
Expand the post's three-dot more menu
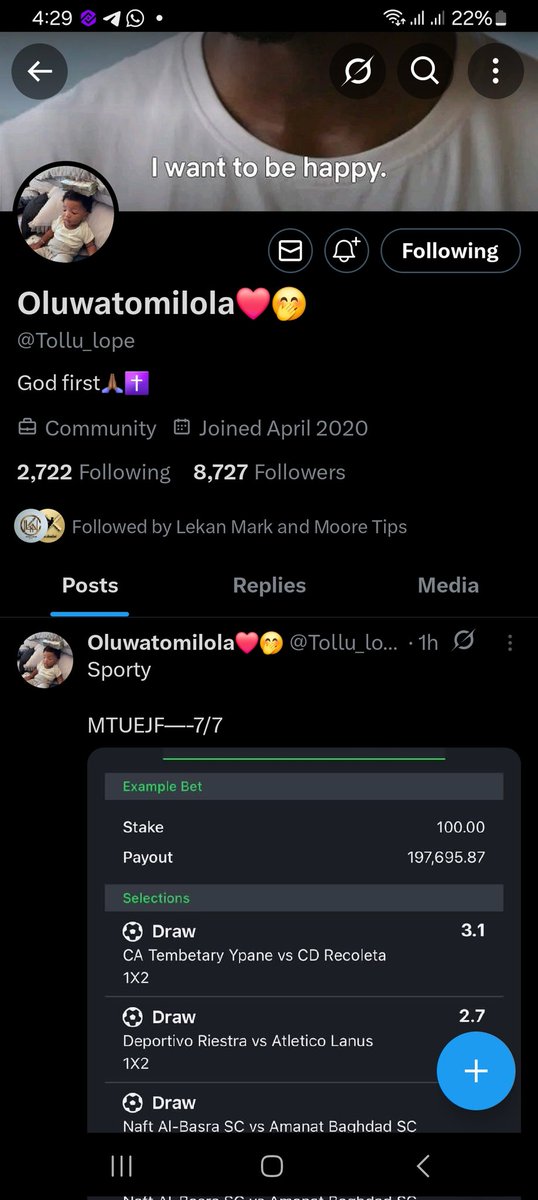[510, 642]
